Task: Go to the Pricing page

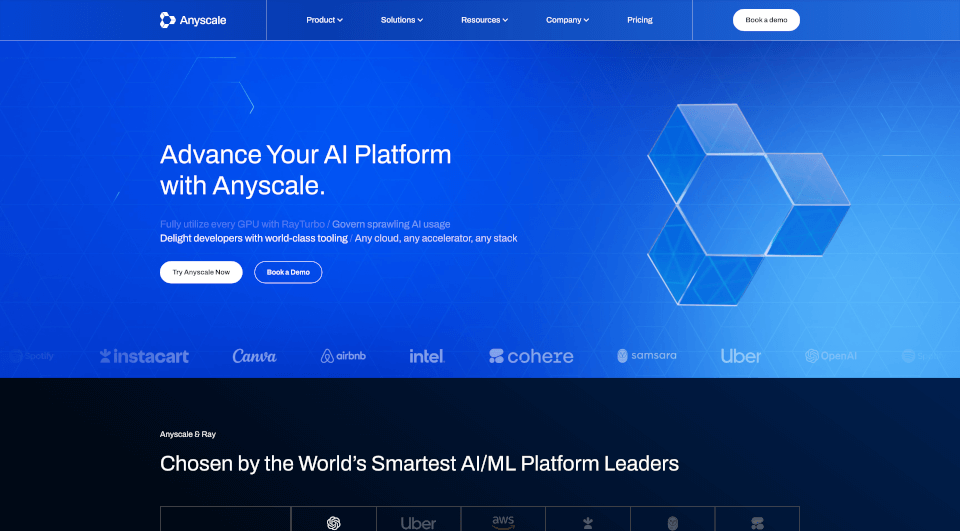Action: [640, 20]
